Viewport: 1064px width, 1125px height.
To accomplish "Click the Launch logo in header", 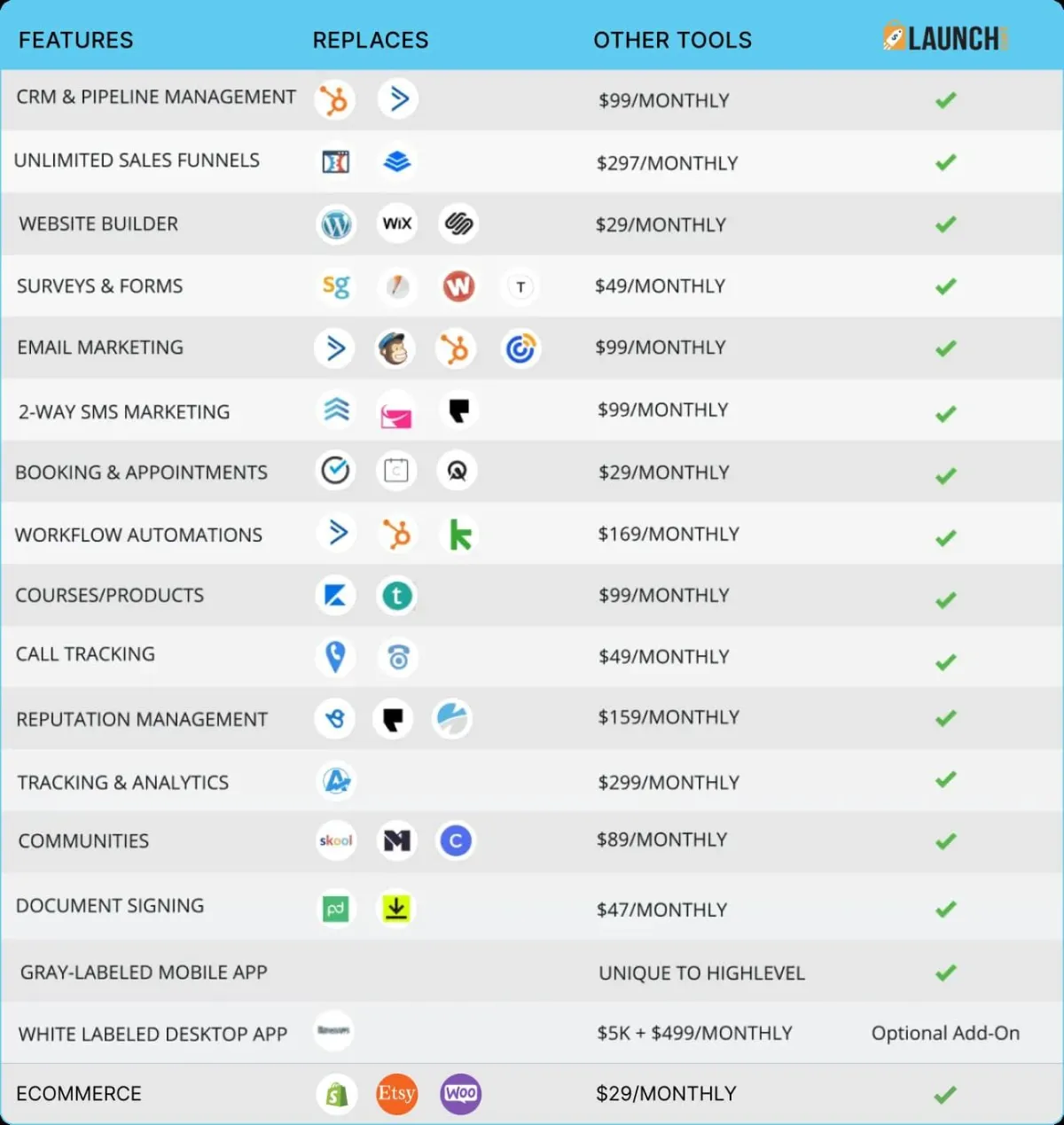I will click(945, 38).
